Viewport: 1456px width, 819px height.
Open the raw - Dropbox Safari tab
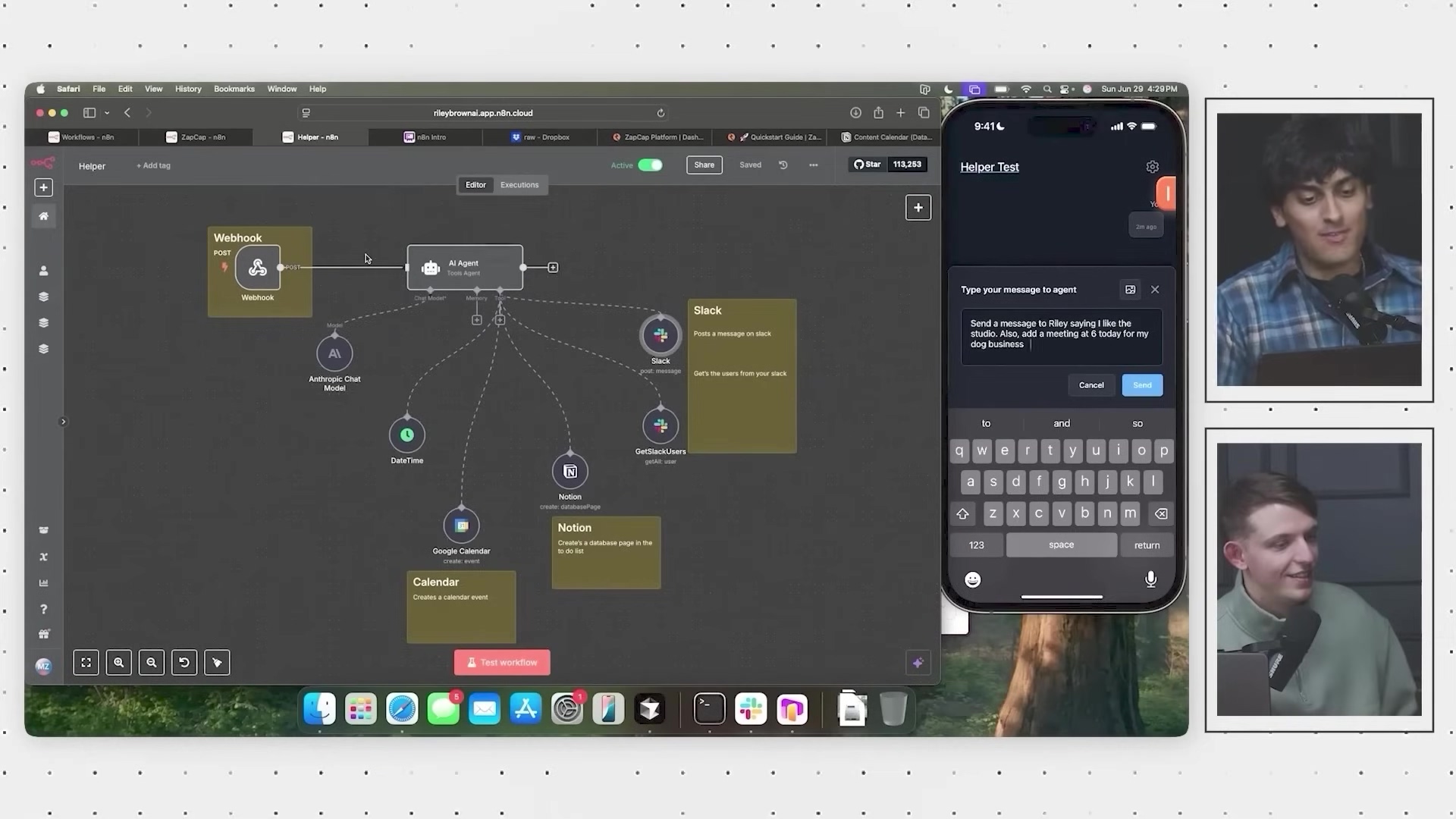[540, 137]
